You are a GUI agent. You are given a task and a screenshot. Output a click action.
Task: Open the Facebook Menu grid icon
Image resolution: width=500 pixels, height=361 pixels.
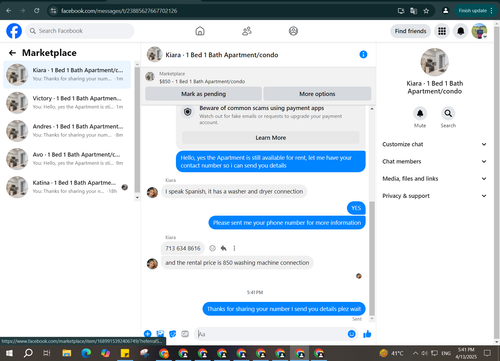(x=442, y=31)
